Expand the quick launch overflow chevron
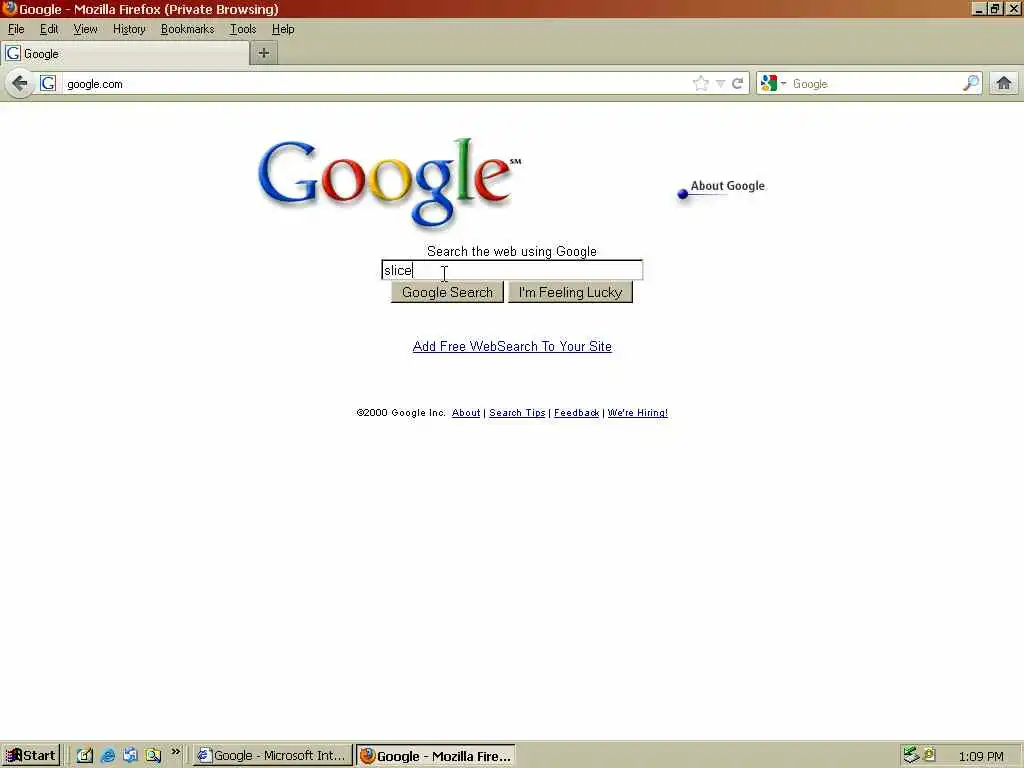This screenshot has height=768, width=1024. pos(175,752)
